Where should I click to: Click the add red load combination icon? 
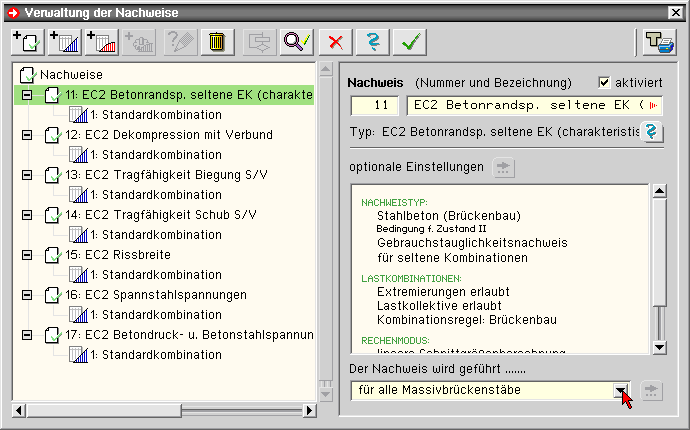click(101, 41)
